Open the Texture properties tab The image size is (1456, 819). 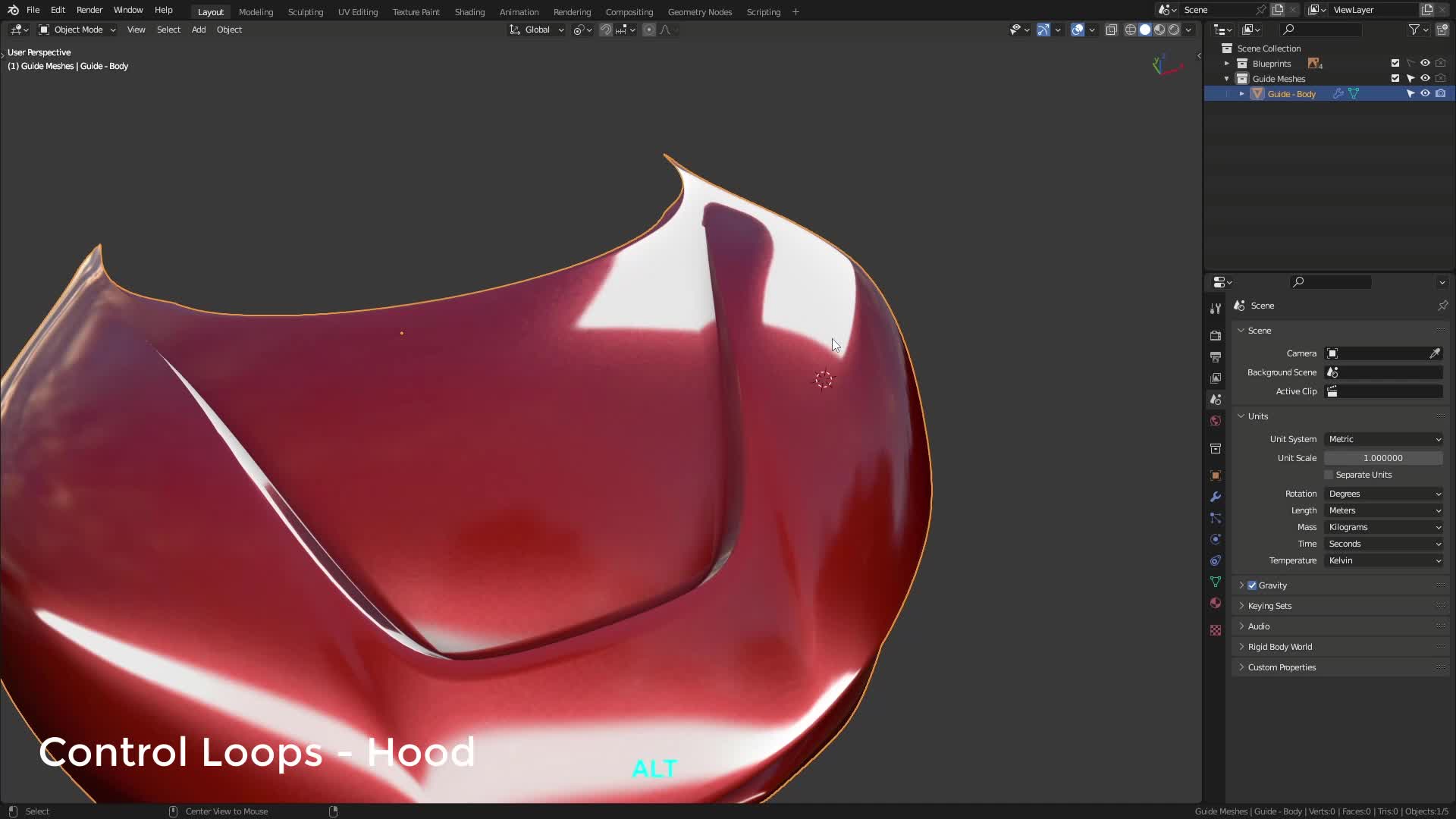[1216, 630]
